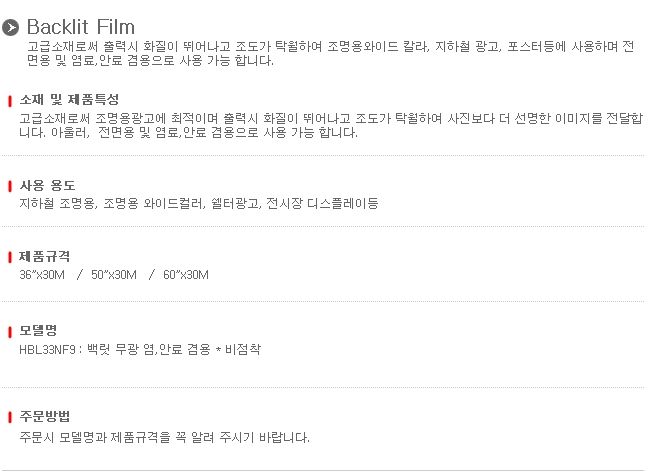Select the 제품규격 section title

[44, 256]
